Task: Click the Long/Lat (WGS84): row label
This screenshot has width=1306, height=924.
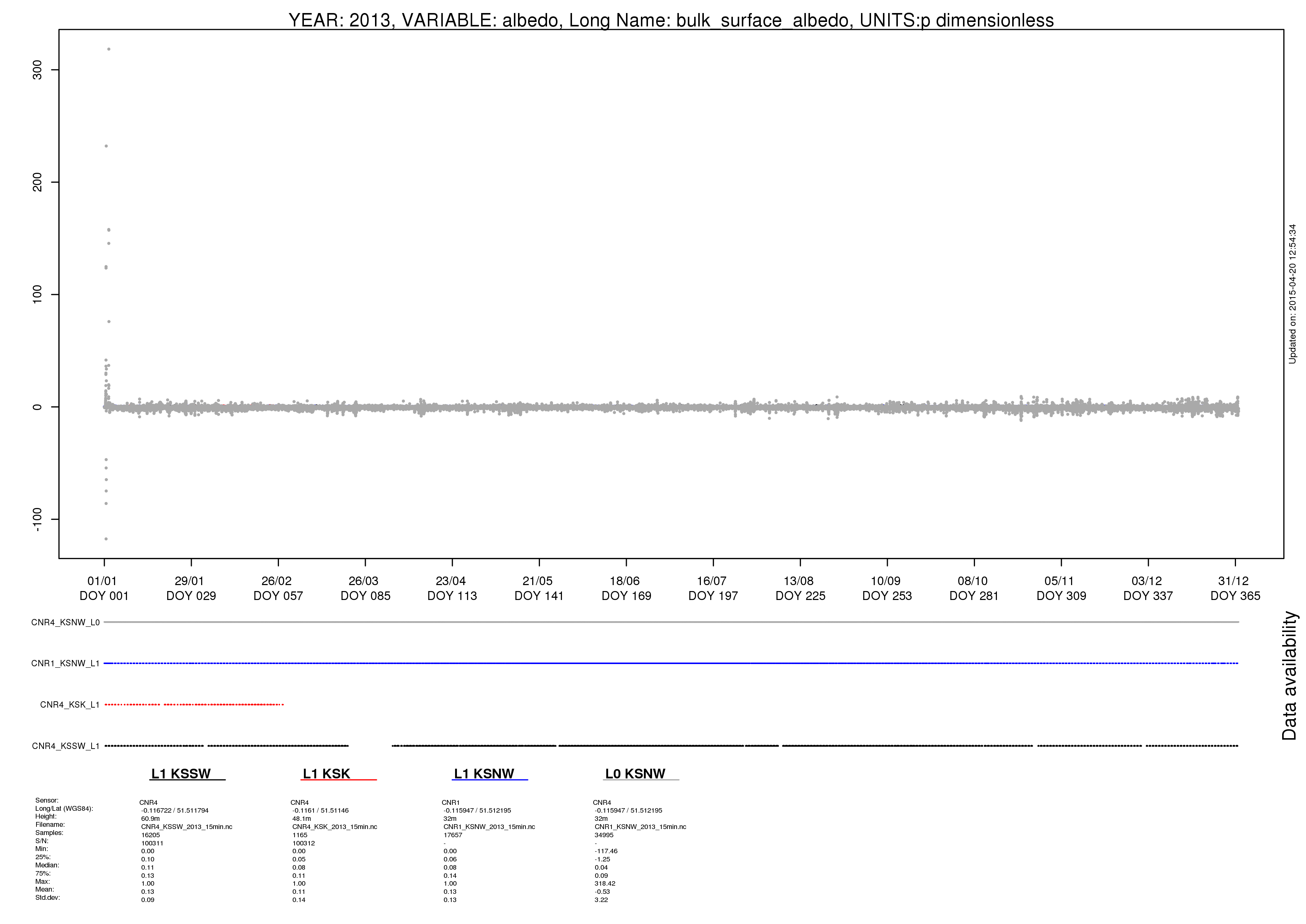Action: 64,809
